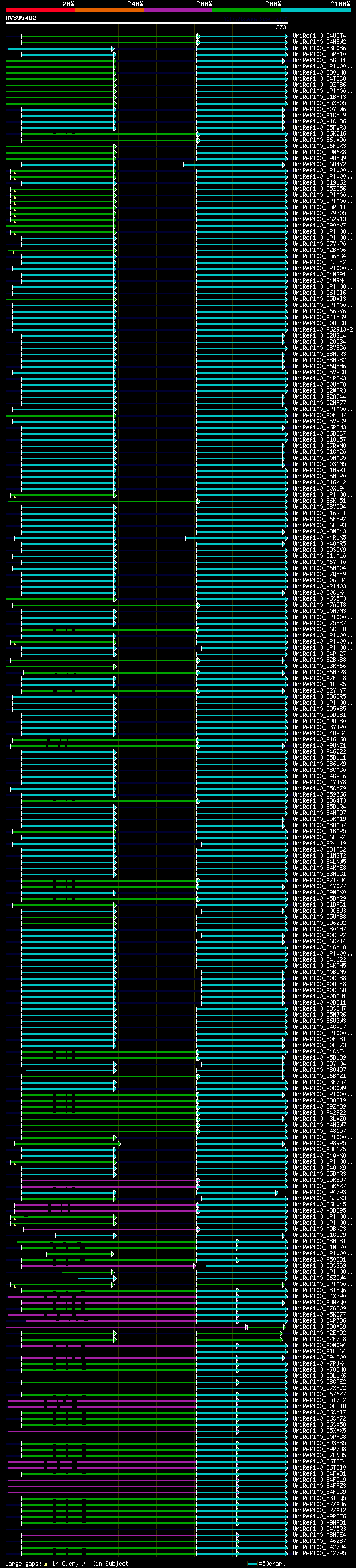Click hit label UniRef100_C5GFT1
This screenshot has height=1568, width=356.
[x=319, y=60]
